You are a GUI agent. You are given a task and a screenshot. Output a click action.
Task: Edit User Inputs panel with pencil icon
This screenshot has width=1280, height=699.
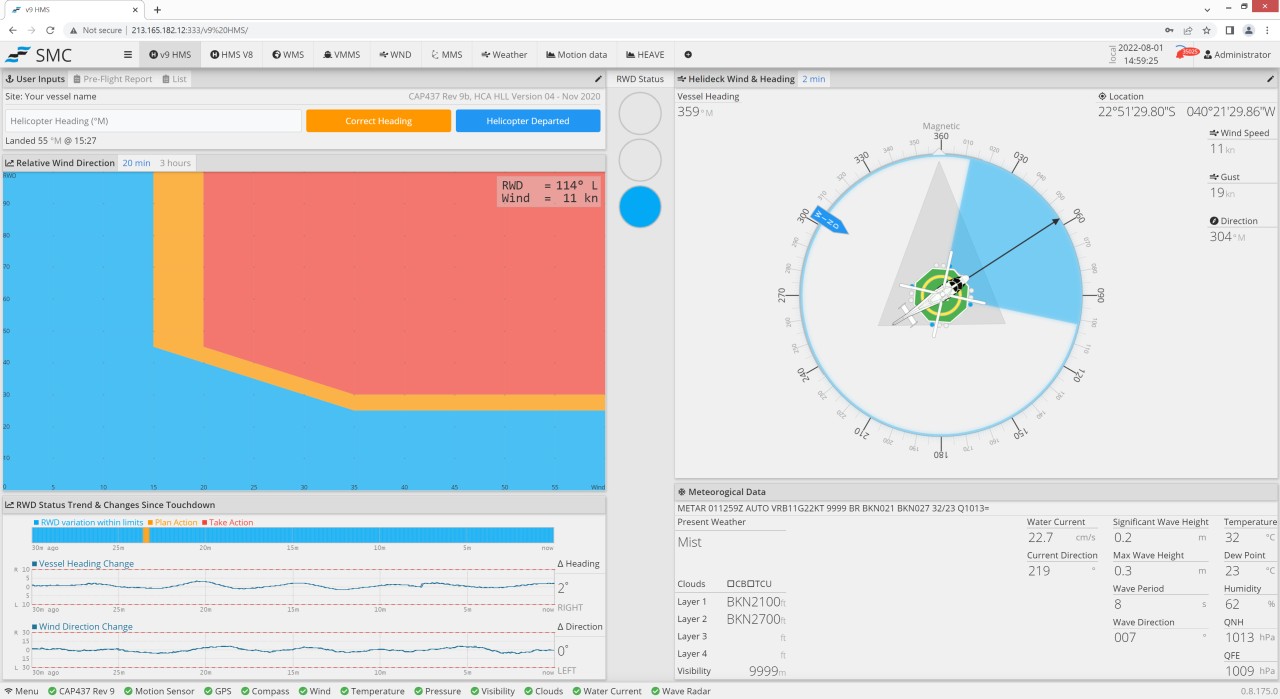click(598, 79)
